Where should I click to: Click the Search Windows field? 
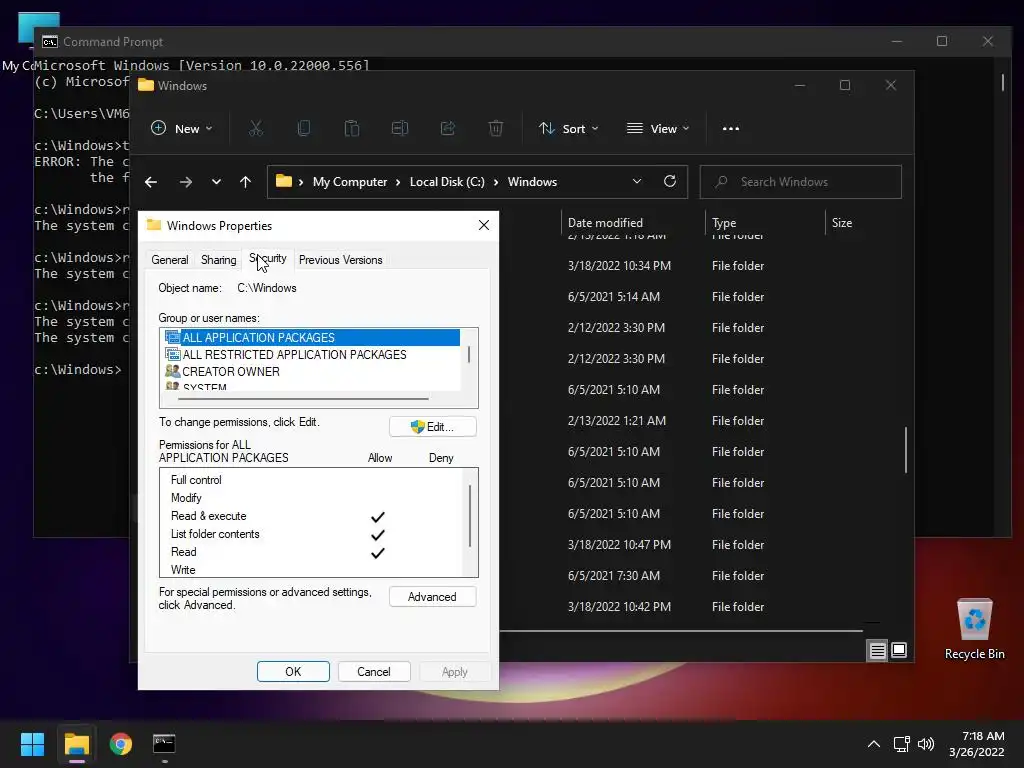pos(801,182)
